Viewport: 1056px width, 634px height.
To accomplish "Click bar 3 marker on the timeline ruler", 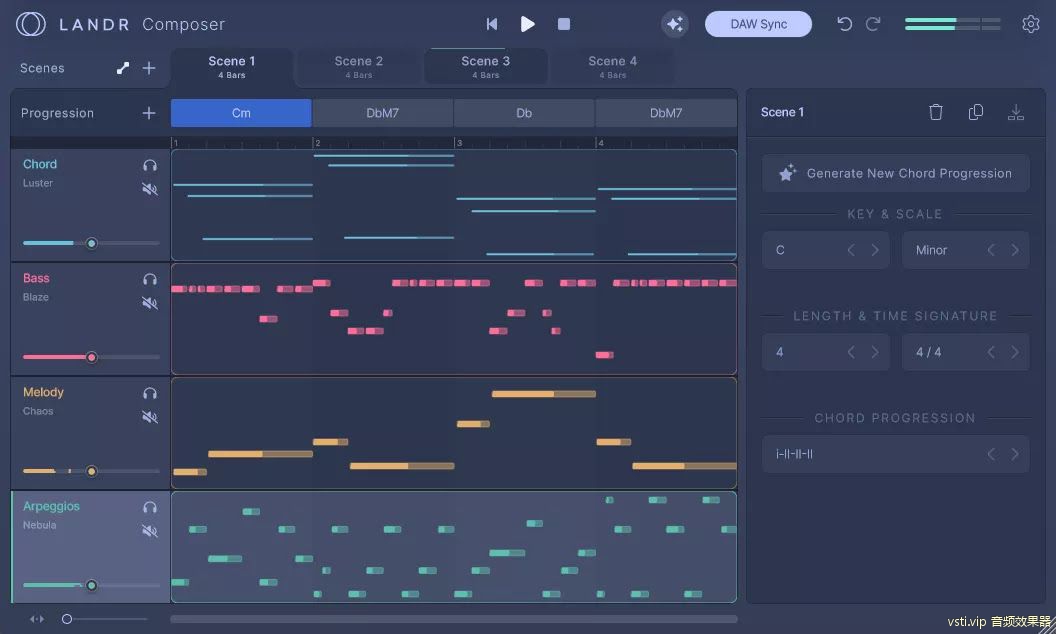I will (x=459, y=143).
